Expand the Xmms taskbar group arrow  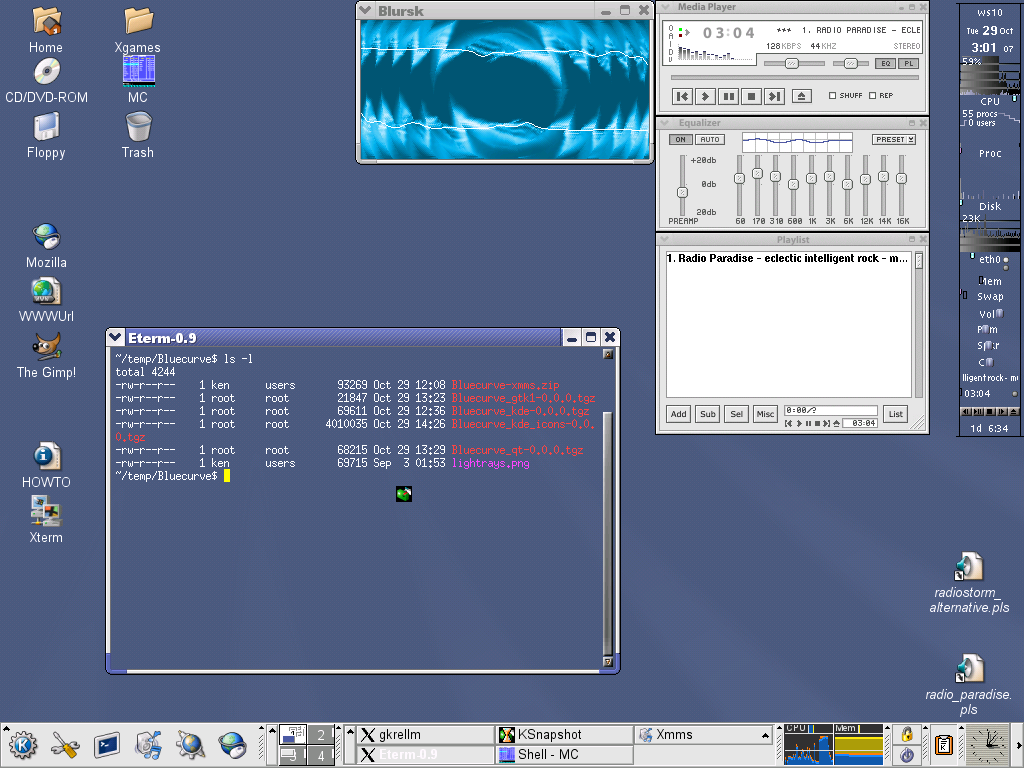coord(765,735)
